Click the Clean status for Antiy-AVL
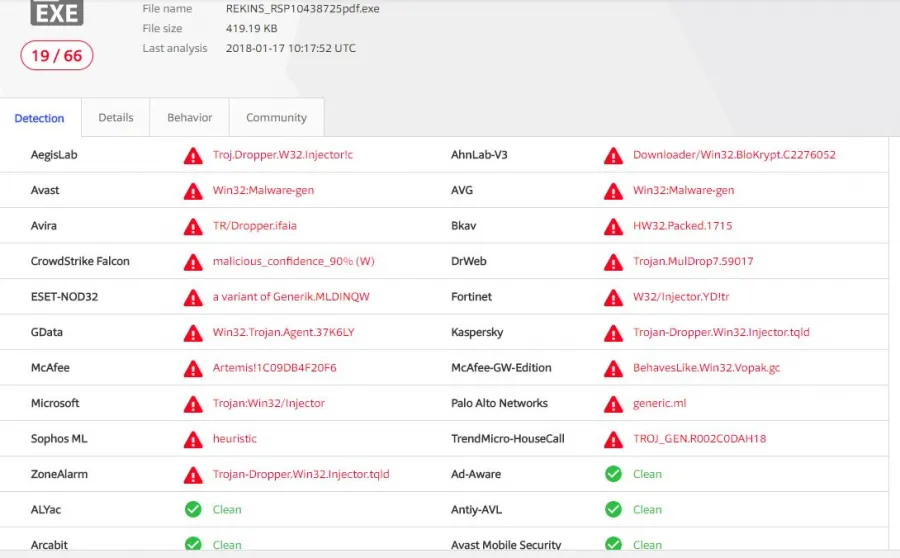This screenshot has width=900, height=558. click(647, 510)
